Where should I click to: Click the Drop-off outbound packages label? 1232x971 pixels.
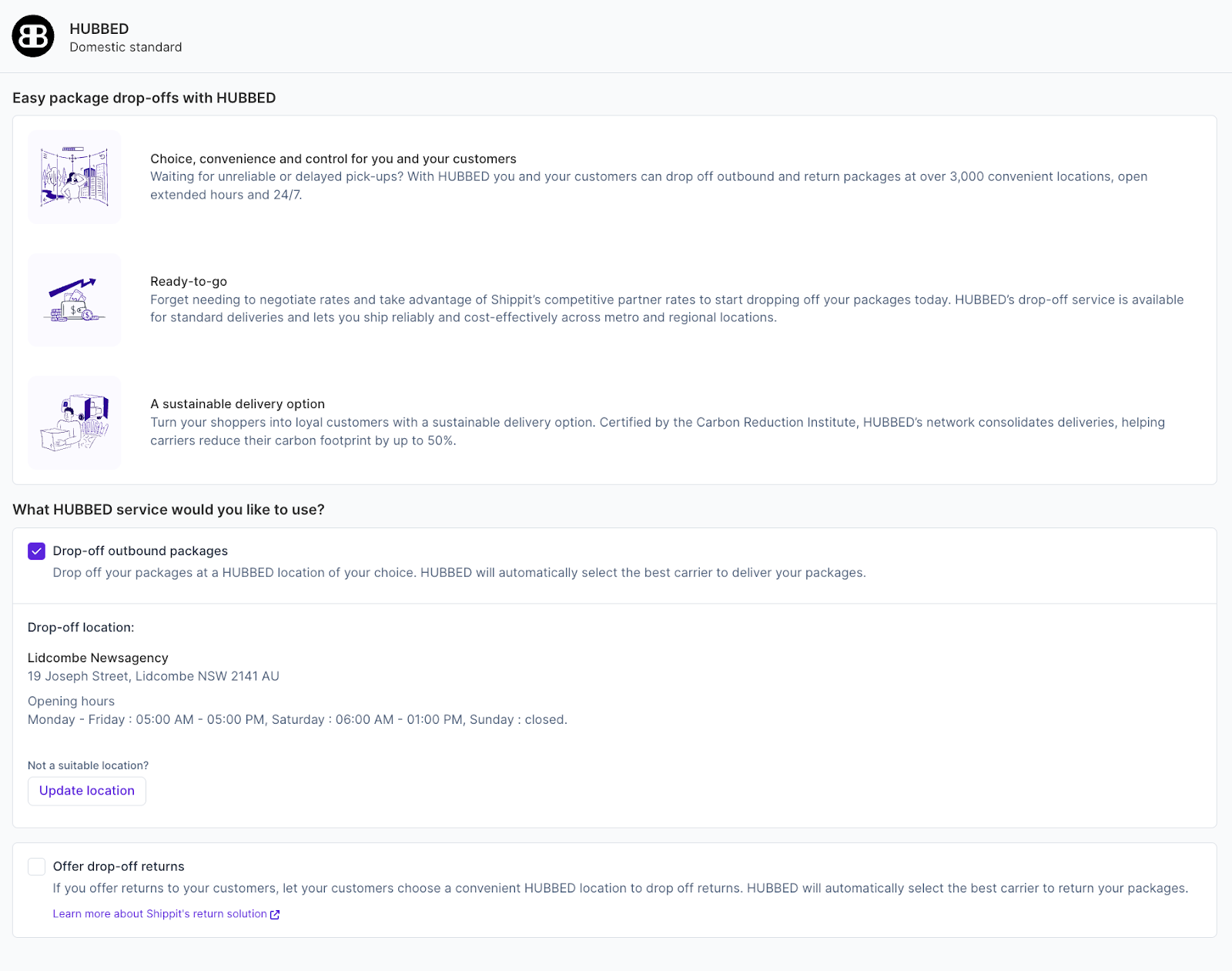point(140,551)
